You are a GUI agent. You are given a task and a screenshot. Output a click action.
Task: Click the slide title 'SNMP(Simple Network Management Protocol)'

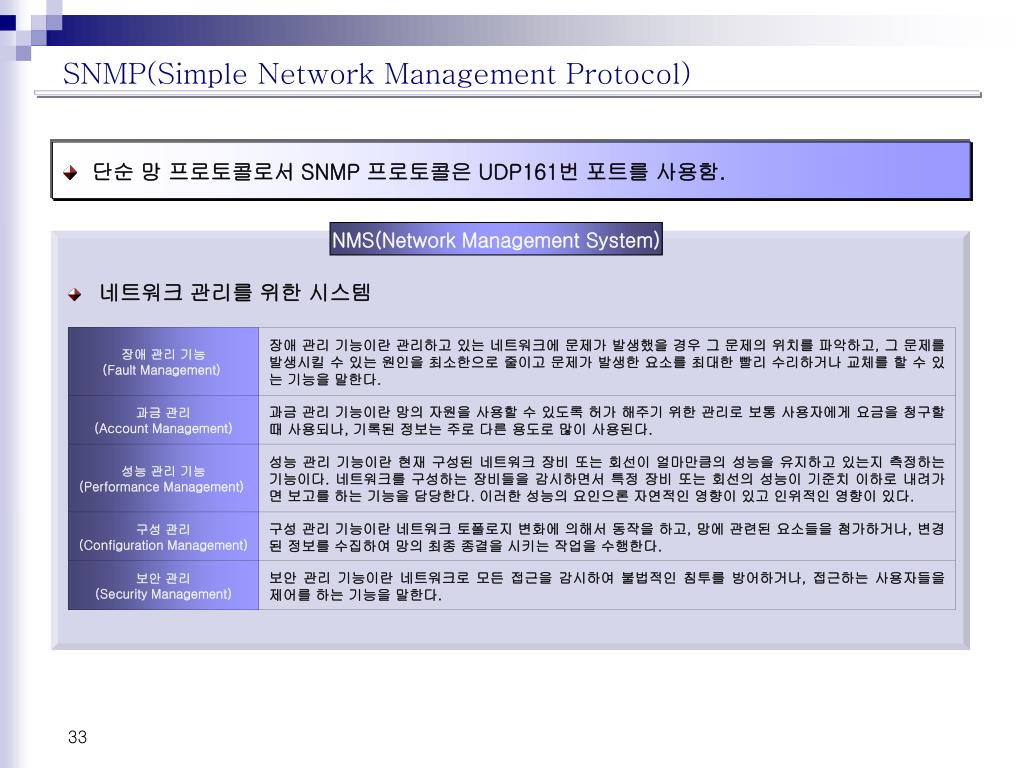point(376,74)
